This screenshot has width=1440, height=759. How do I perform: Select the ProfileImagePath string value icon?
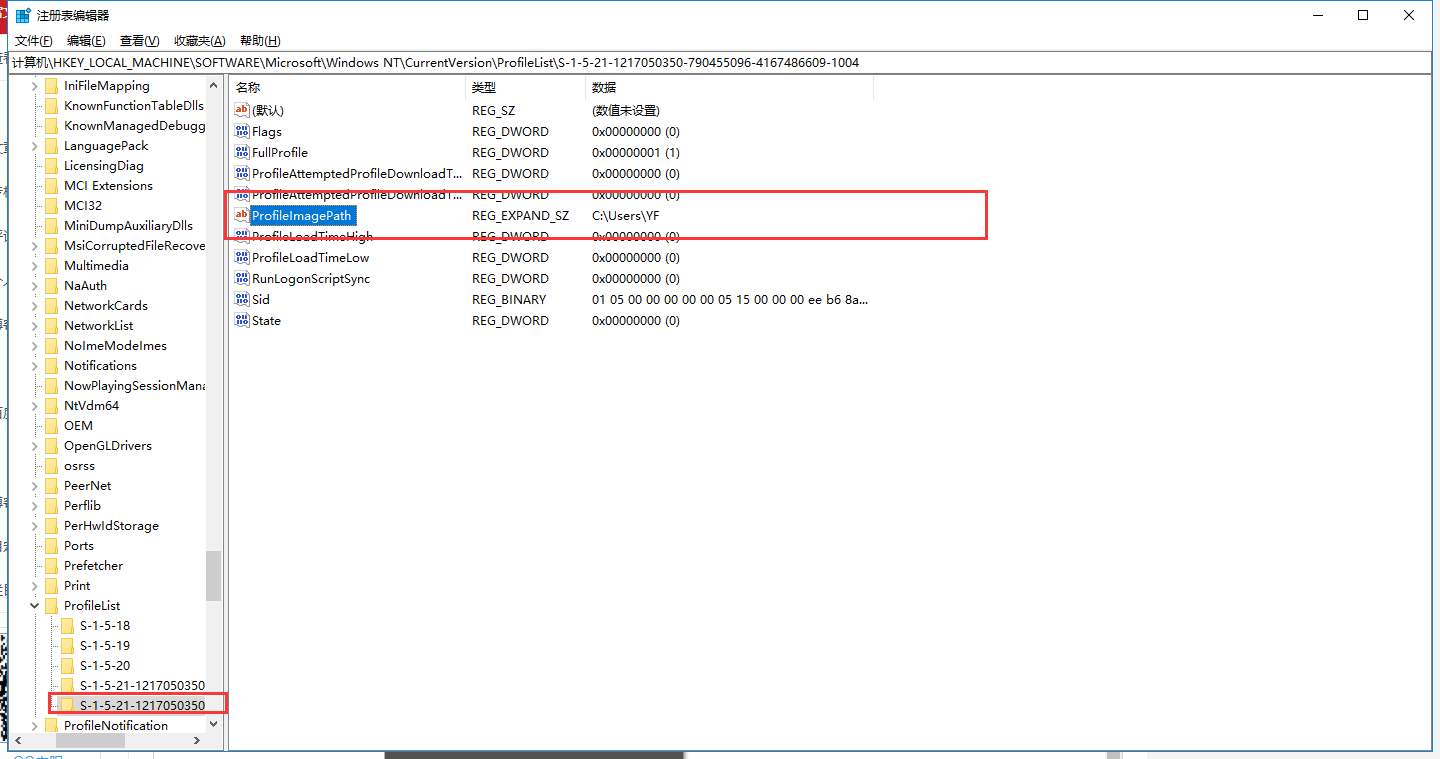point(241,215)
